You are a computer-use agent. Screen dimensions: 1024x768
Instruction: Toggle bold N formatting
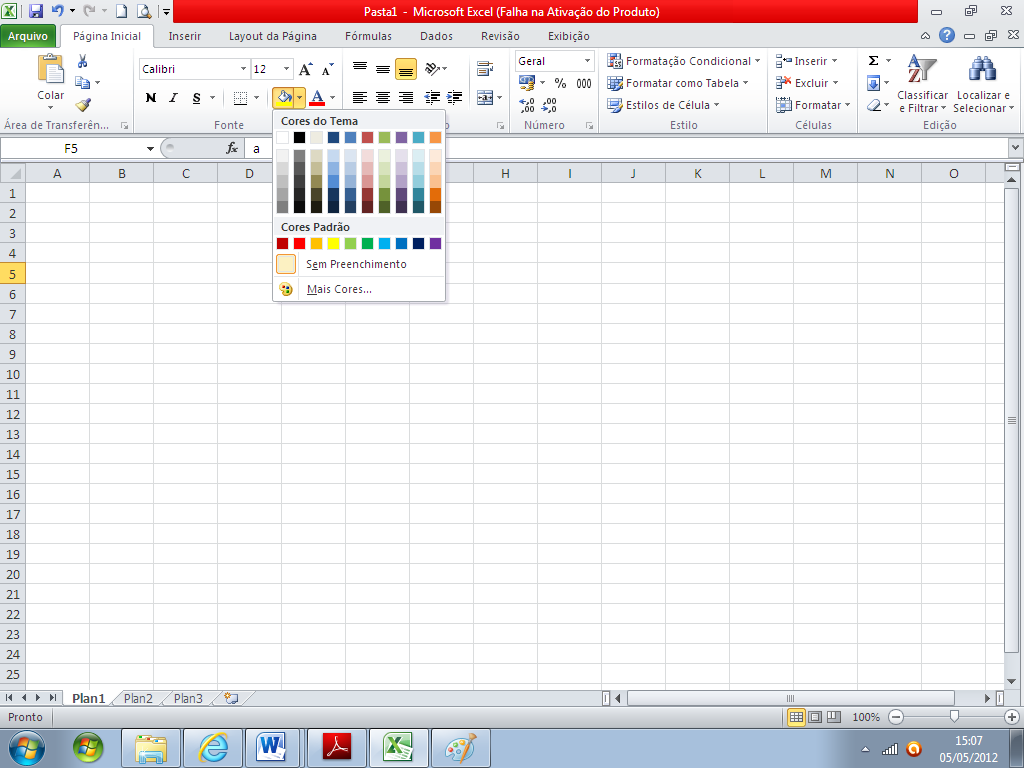coord(151,98)
